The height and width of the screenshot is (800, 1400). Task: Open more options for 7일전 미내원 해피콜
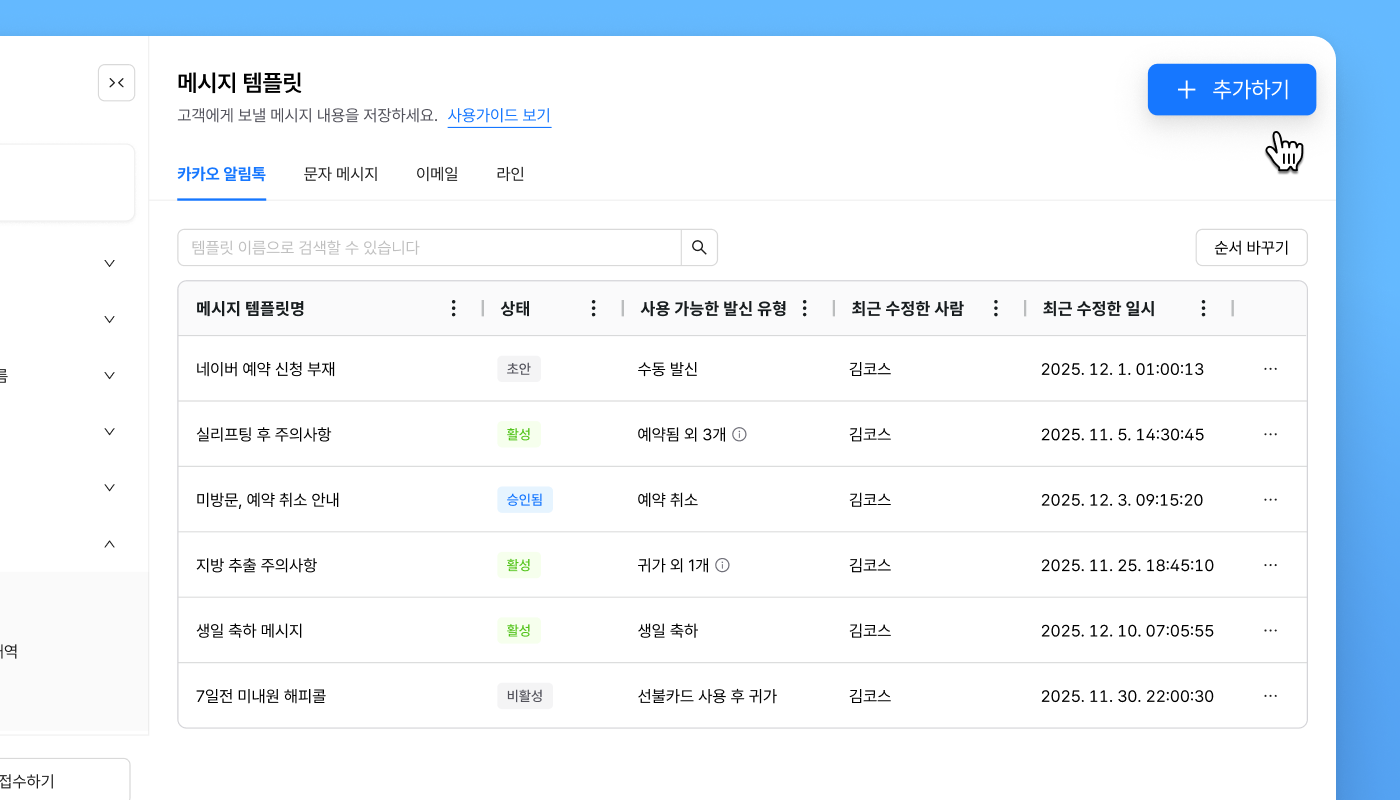[x=1270, y=696]
